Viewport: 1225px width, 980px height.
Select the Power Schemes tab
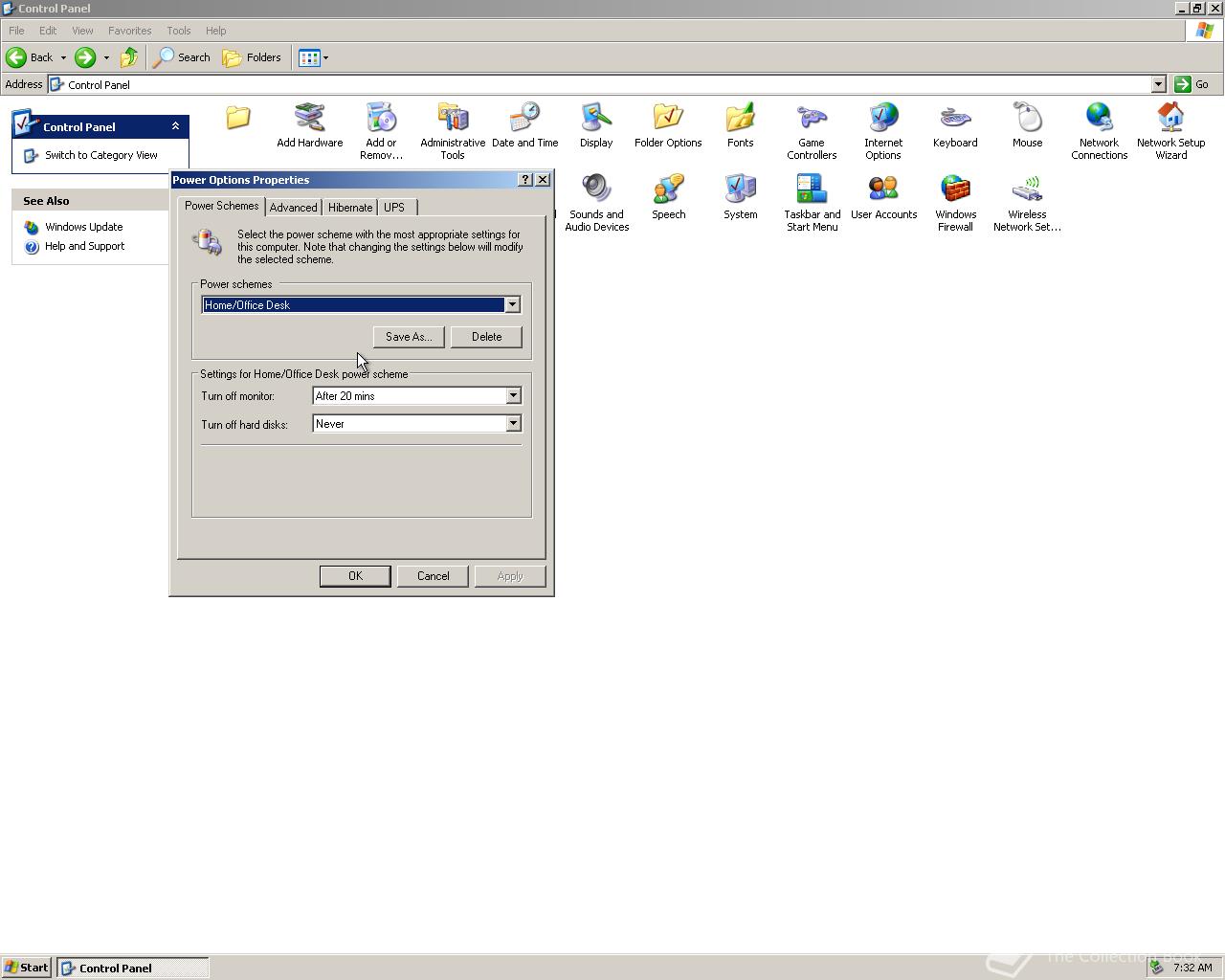click(x=222, y=206)
